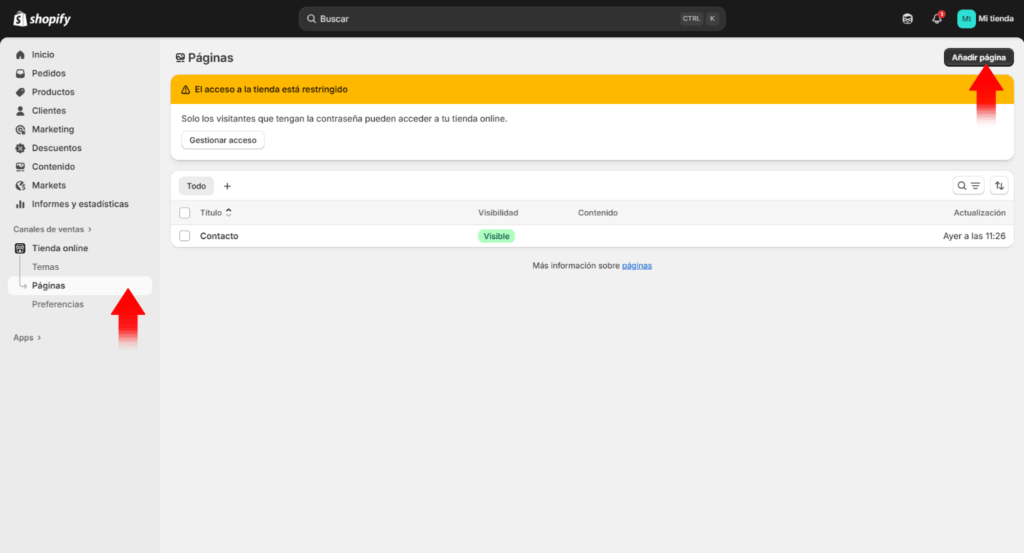Select the Todo tab

point(196,186)
